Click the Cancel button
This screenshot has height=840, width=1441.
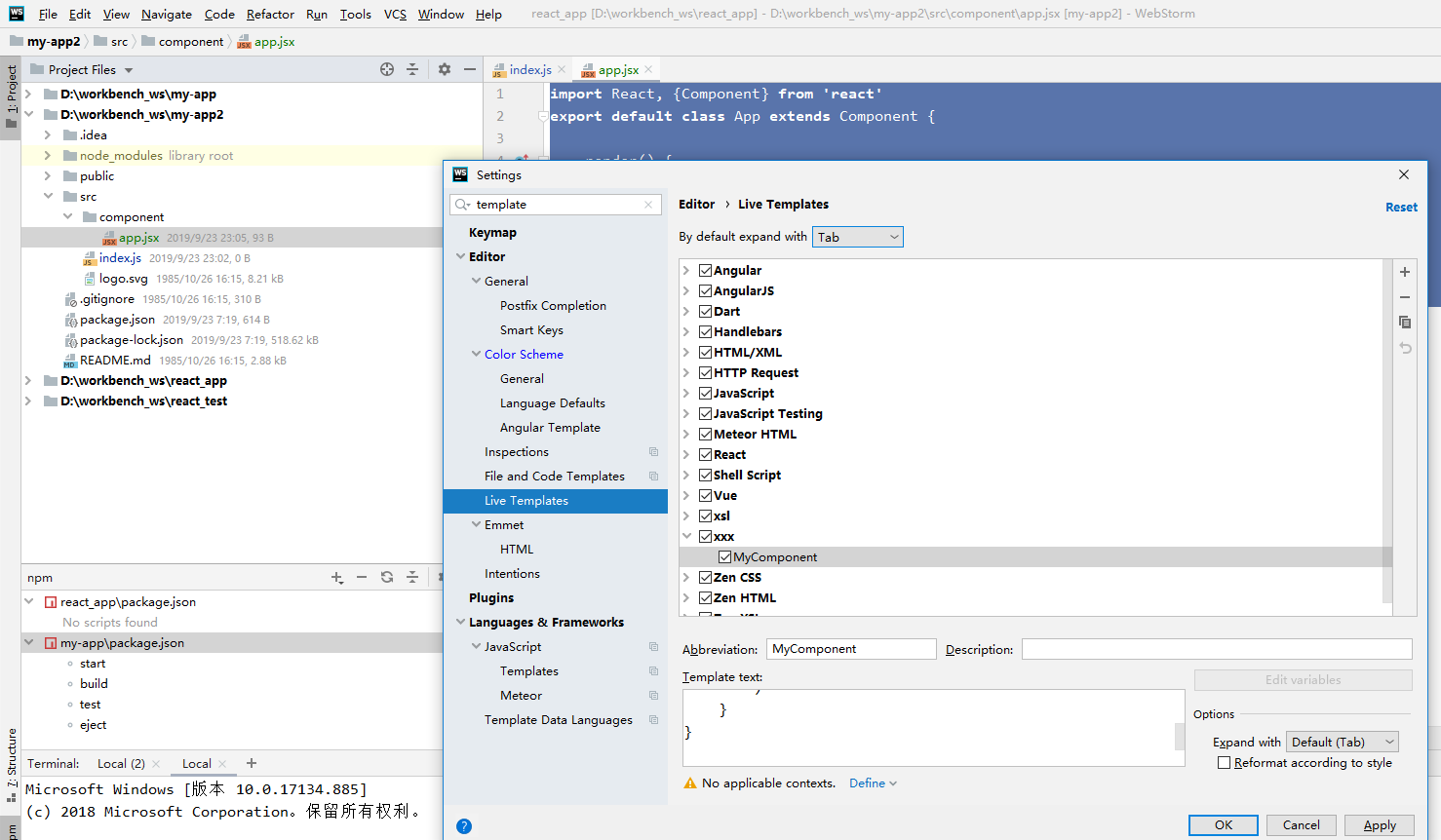point(1302,825)
